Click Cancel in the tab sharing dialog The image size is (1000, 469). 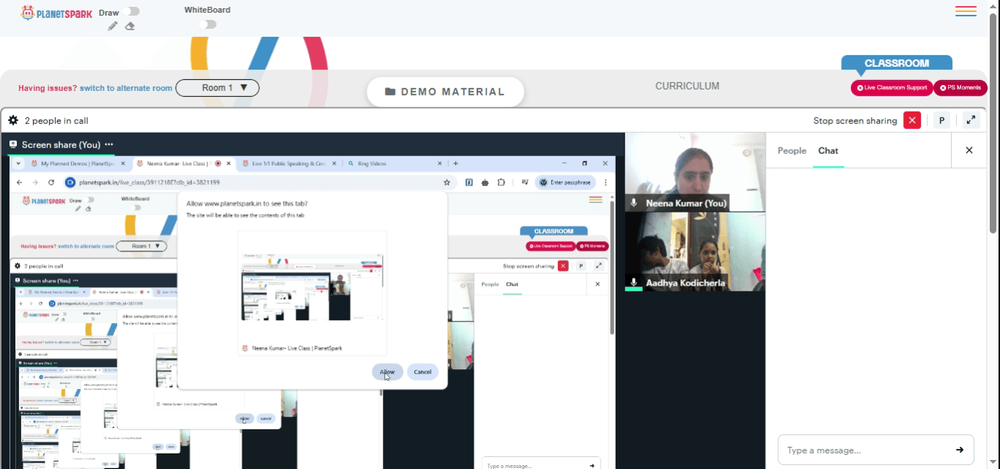[x=422, y=372]
